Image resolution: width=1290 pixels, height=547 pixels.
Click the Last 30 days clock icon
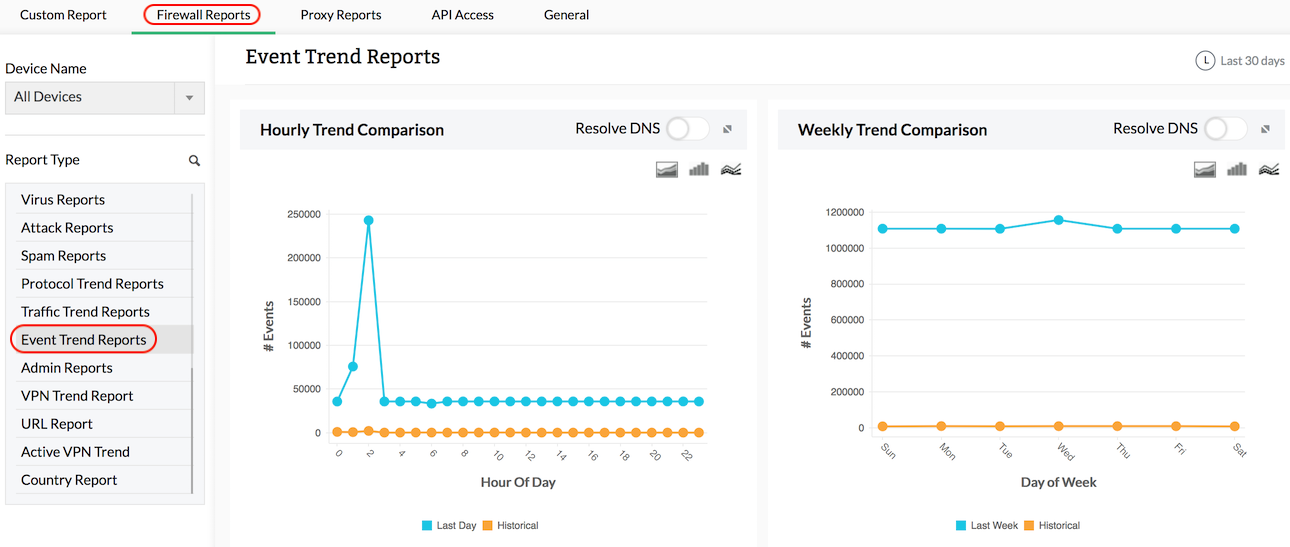[x=1205, y=61]
